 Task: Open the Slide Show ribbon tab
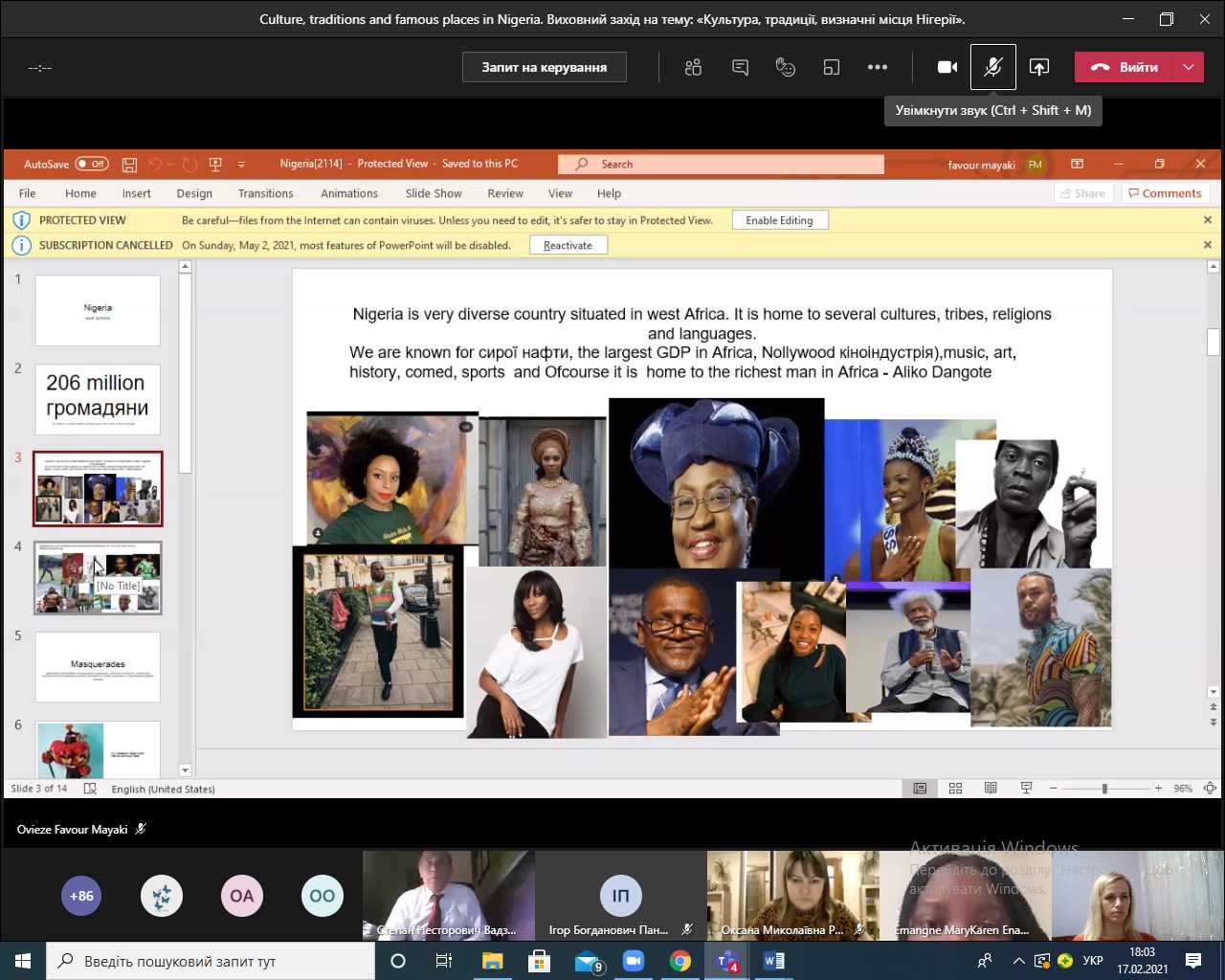tap(433, 193)
